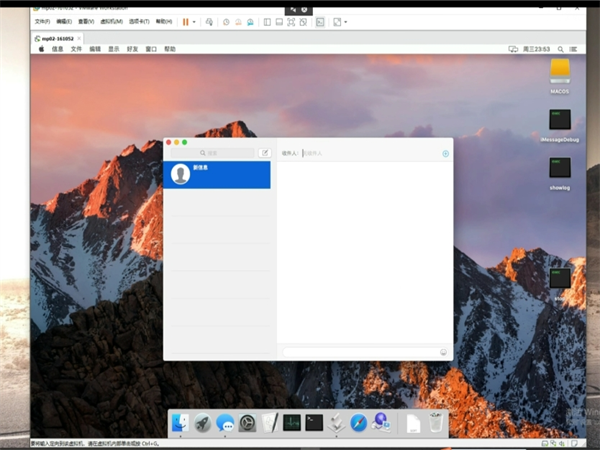Click the emoji picker in message field
The height and width of the screenshot is (450, 600).
[x=443, y=352]
